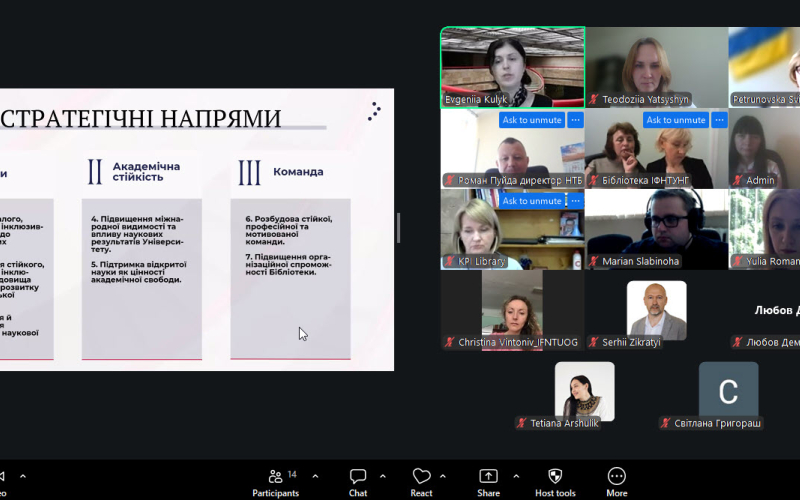800x500 pixels.
Task: Open the React heart menu
Action: click(421, 482)
